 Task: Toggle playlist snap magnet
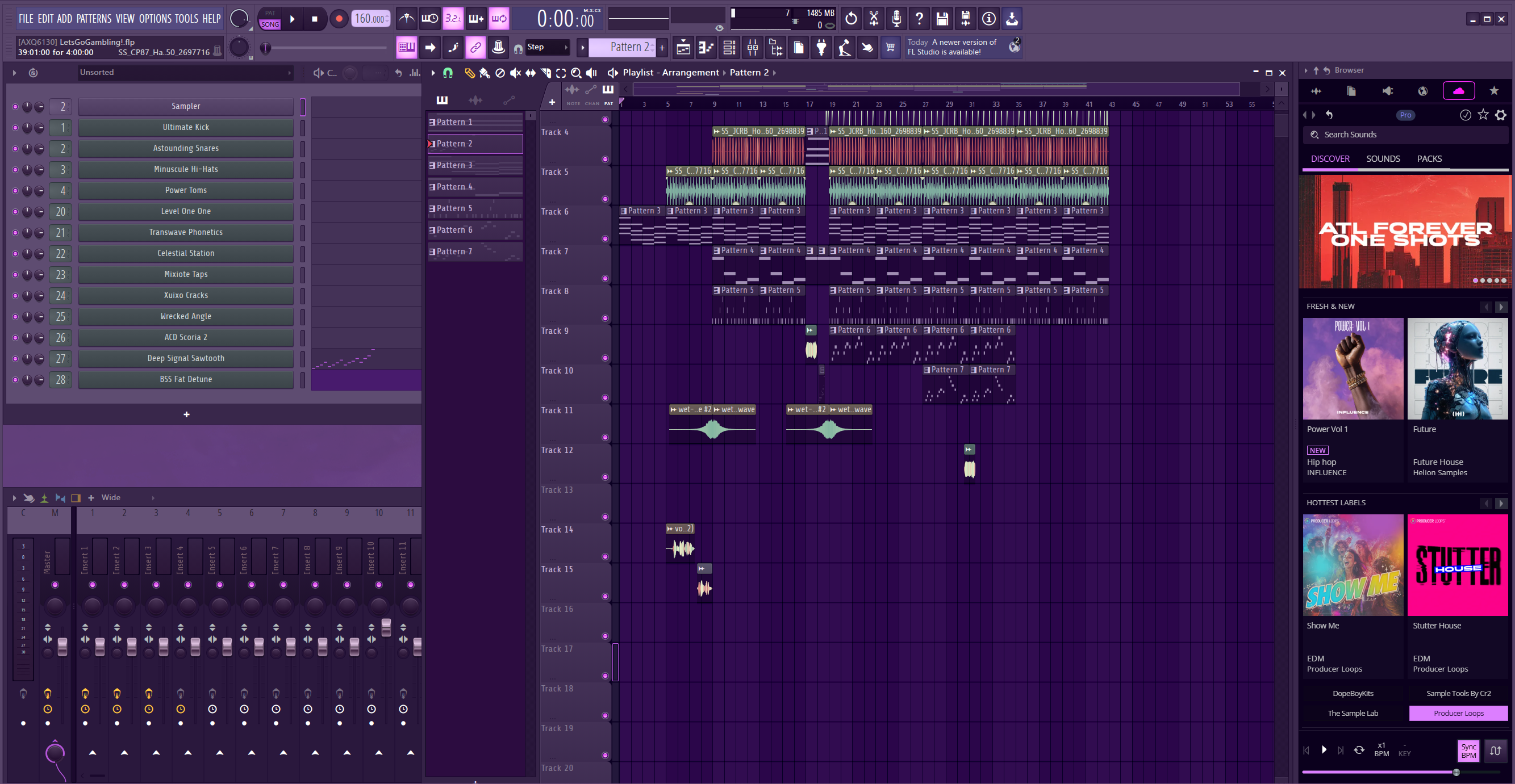pyautogui.click(x=448, y=73)
